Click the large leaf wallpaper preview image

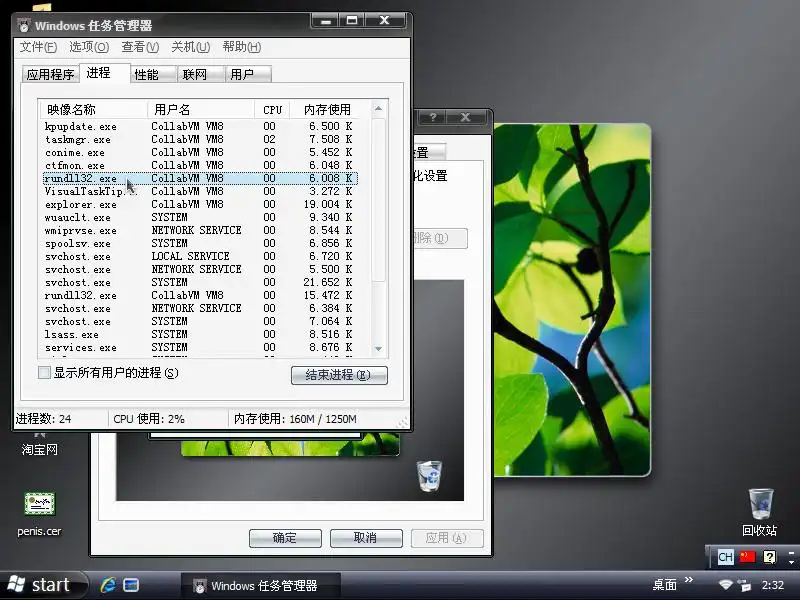[x=572, y=300]
